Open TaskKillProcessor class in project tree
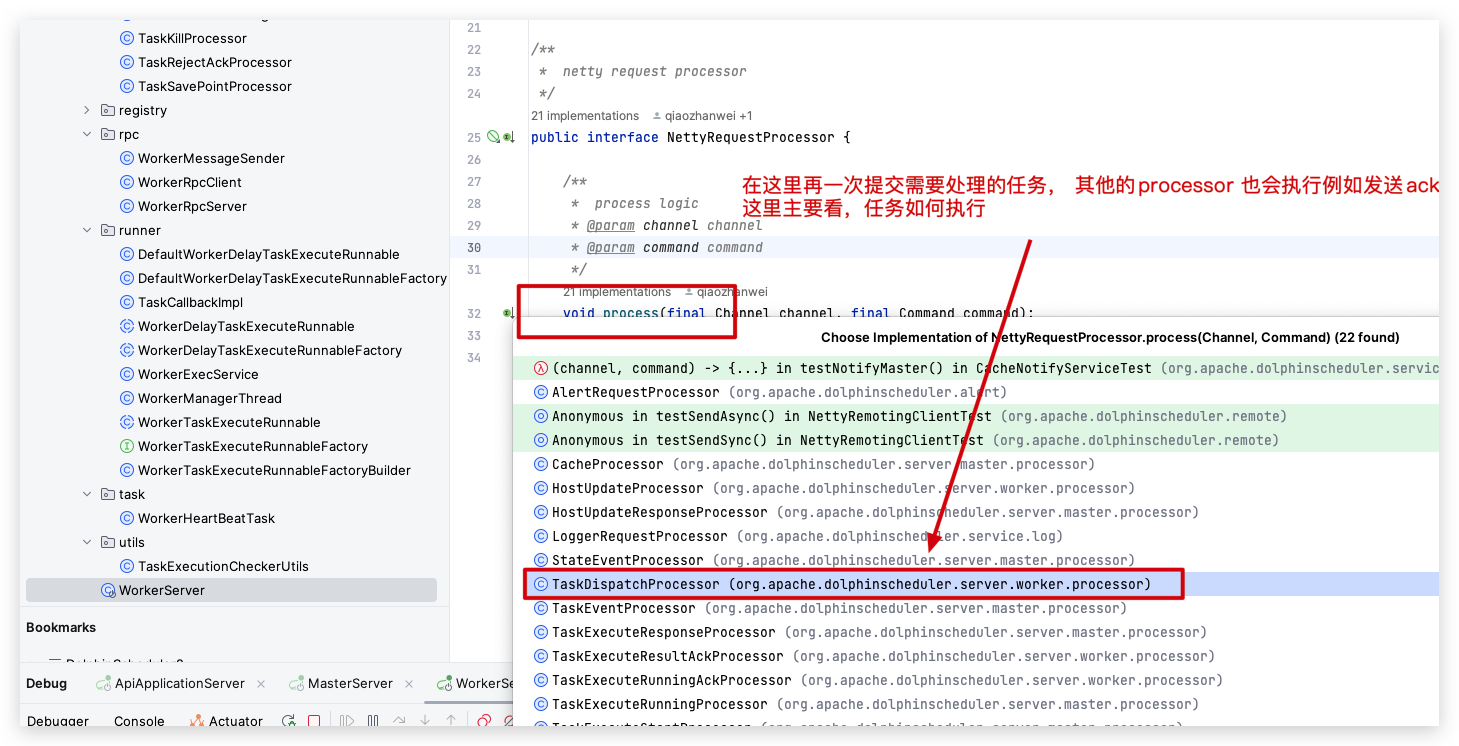This screenshot has height=746, width=1459. pos(192,38)
